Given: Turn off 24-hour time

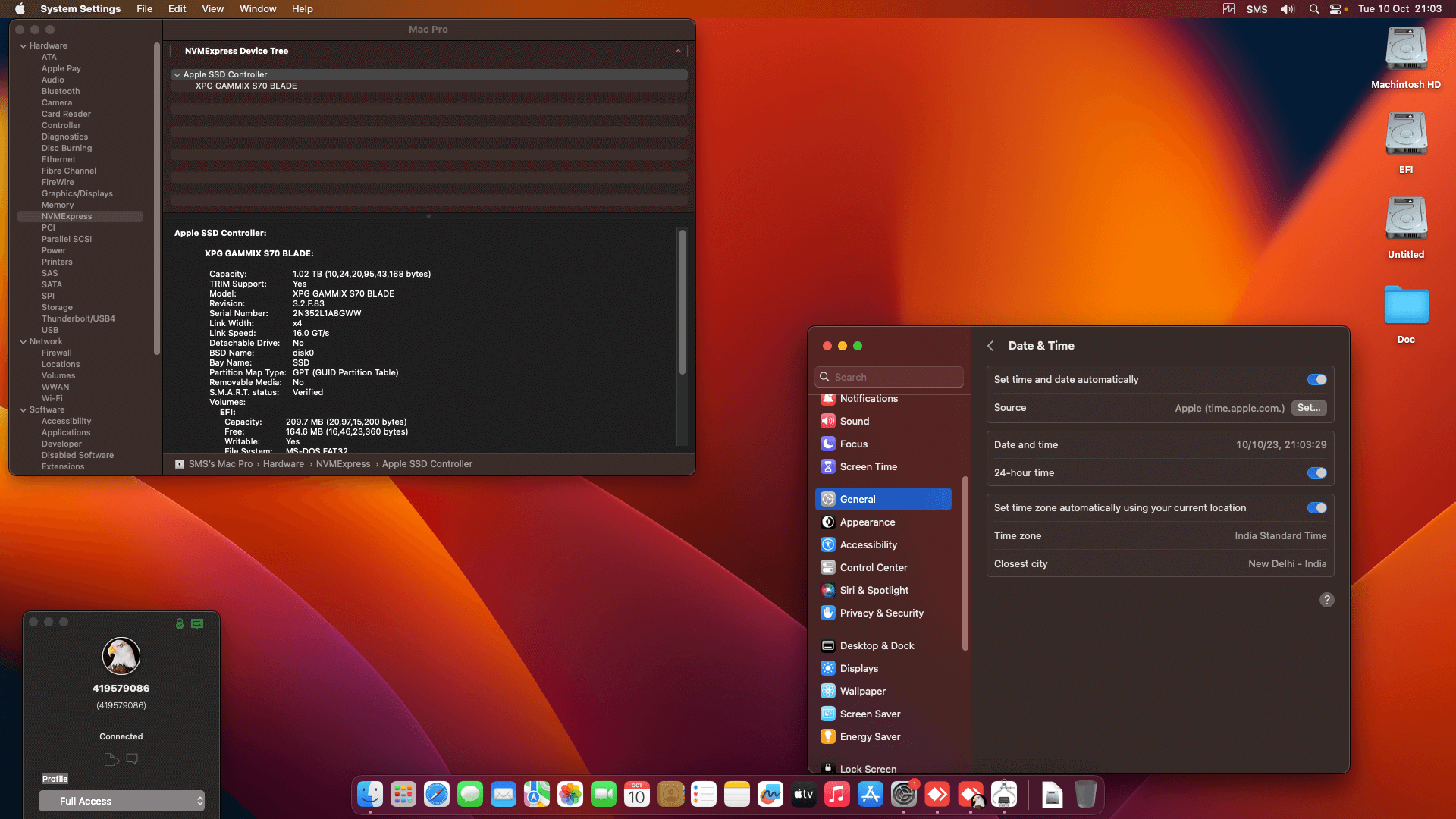Looking at the screenshot, I should click(x=1316, y=472).
